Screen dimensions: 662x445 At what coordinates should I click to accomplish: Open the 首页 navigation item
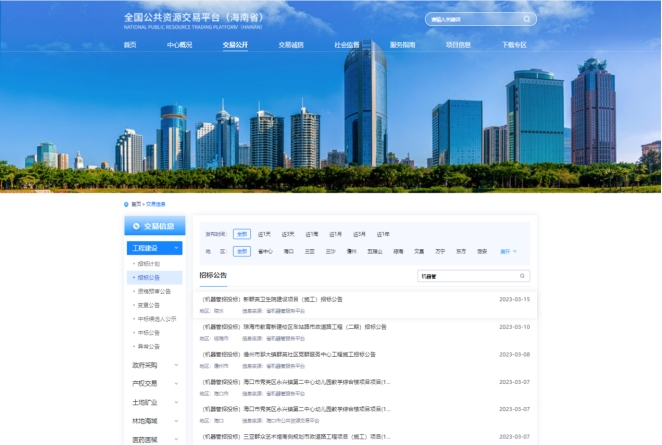tap(130, 45)
